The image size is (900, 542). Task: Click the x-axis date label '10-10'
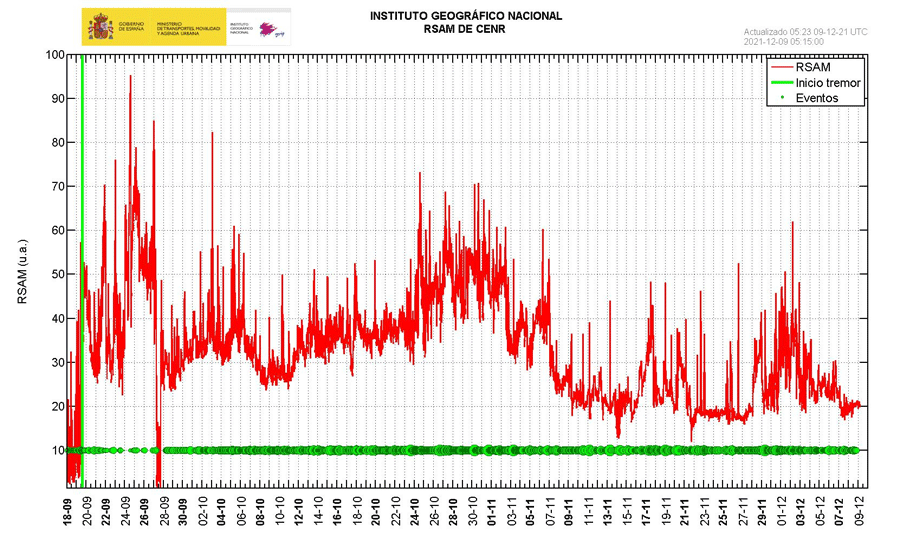point(280,512)
